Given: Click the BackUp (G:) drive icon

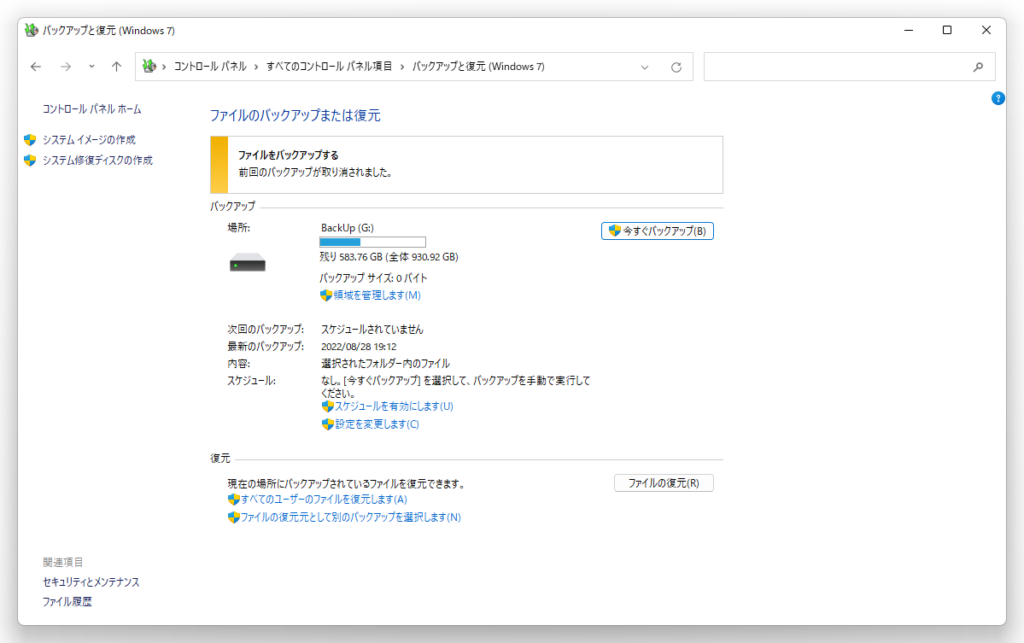Looking at the screenshot, I should 247,262.
